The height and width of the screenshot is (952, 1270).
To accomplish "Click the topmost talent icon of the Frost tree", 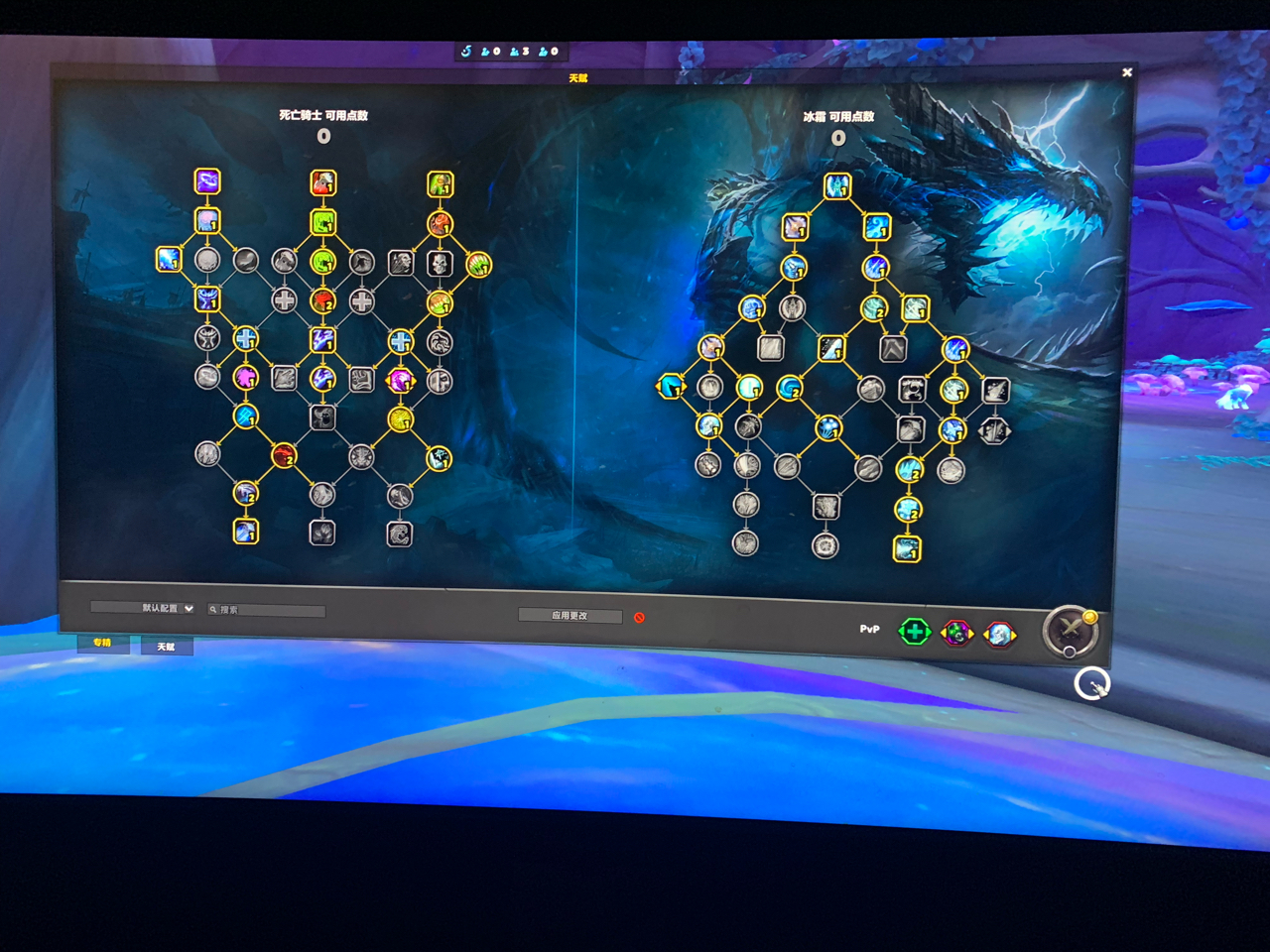I will coord(836,185).
